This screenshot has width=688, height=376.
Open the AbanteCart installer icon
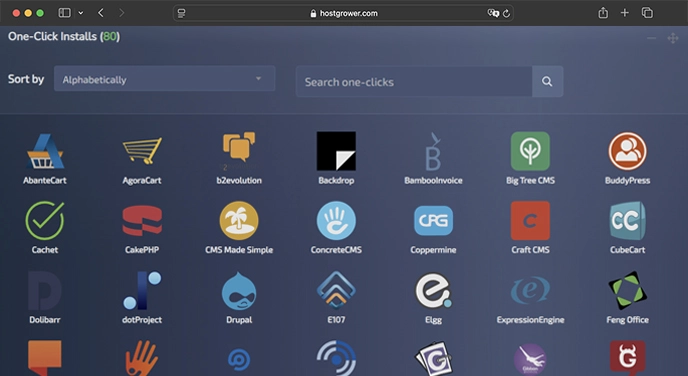click(45, 151)
